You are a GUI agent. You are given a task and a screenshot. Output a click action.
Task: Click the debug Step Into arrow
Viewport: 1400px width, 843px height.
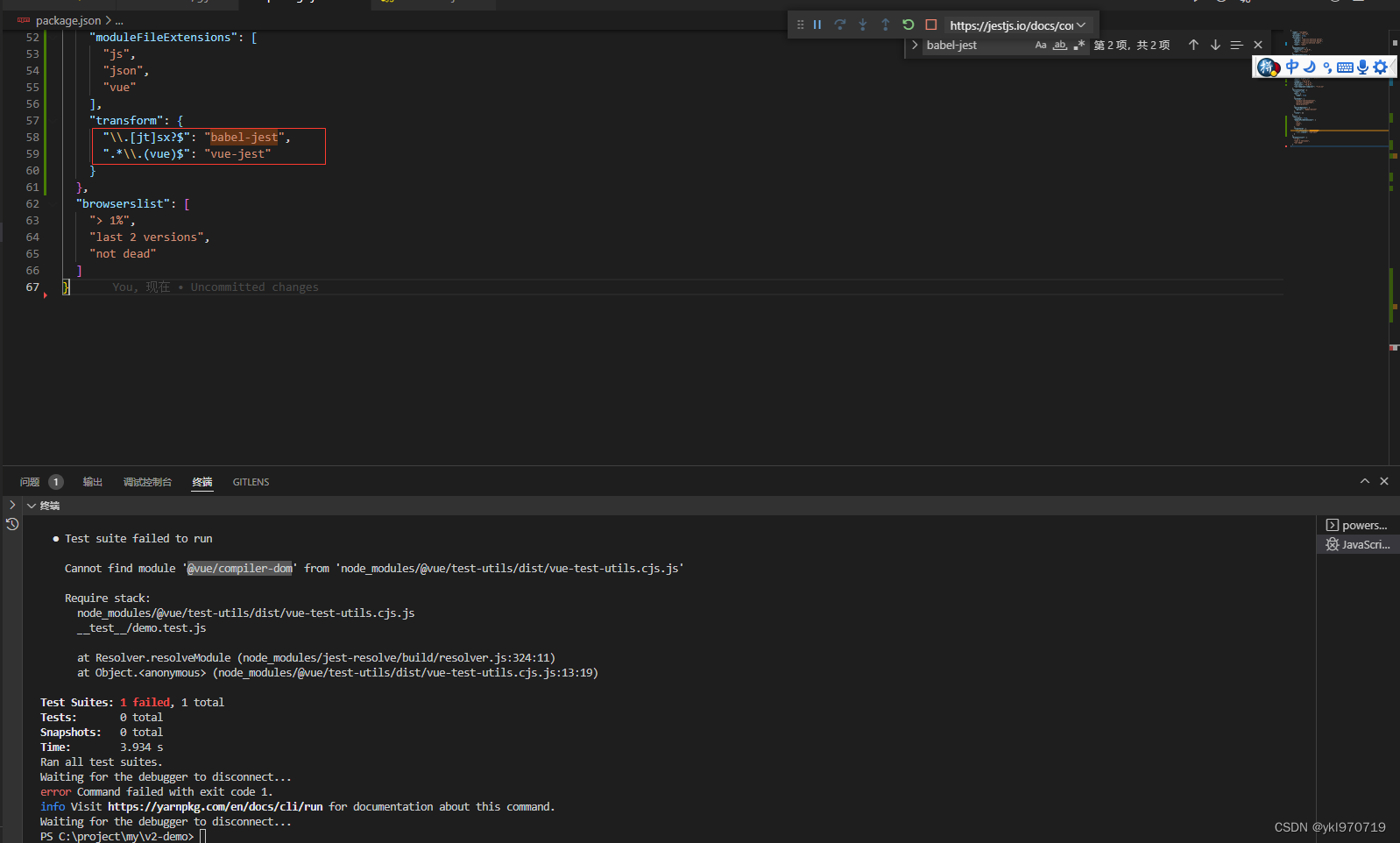point(862,25)
